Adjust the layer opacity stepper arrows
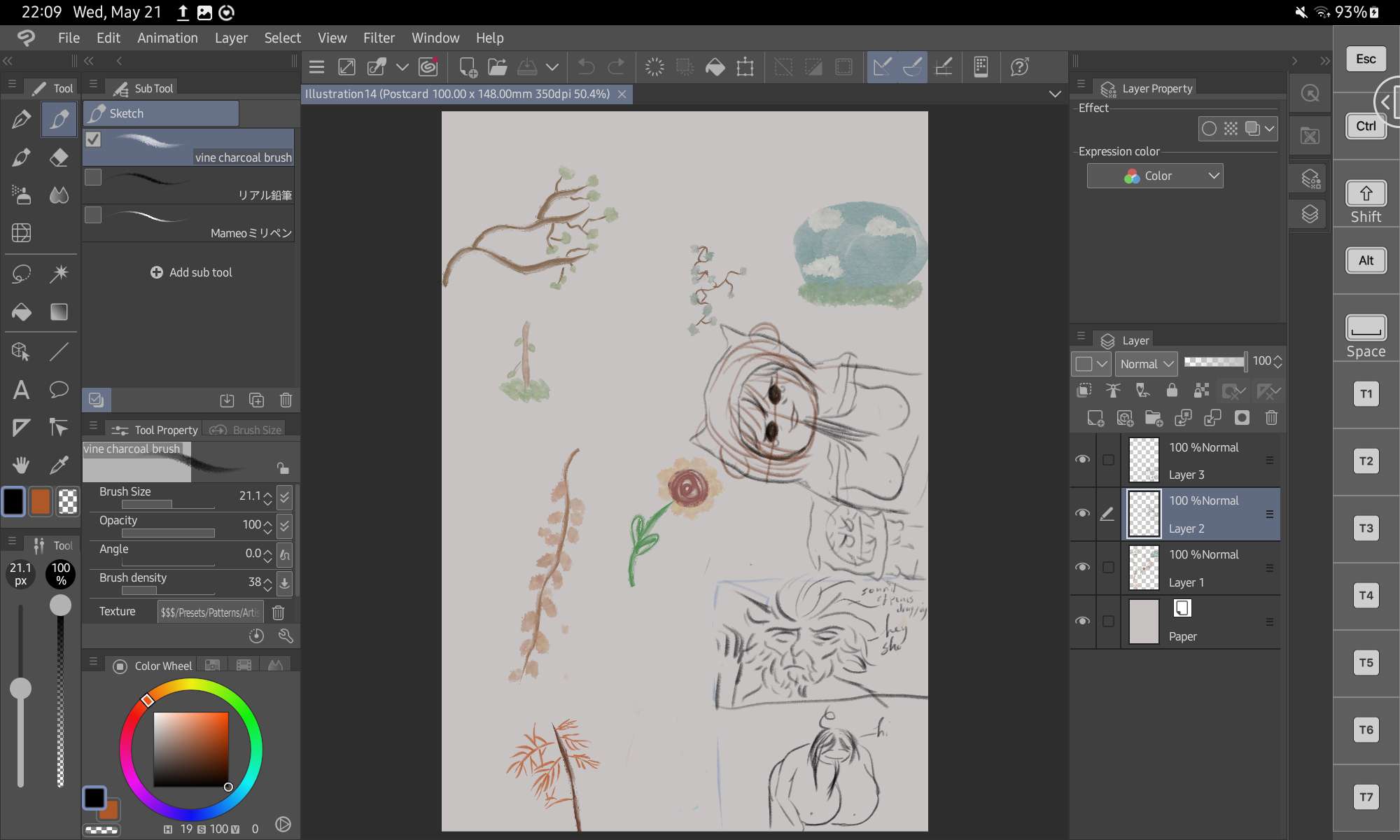Viewport: 1400px width, 840px height. pyautogui.click(x=1277, y=361)
